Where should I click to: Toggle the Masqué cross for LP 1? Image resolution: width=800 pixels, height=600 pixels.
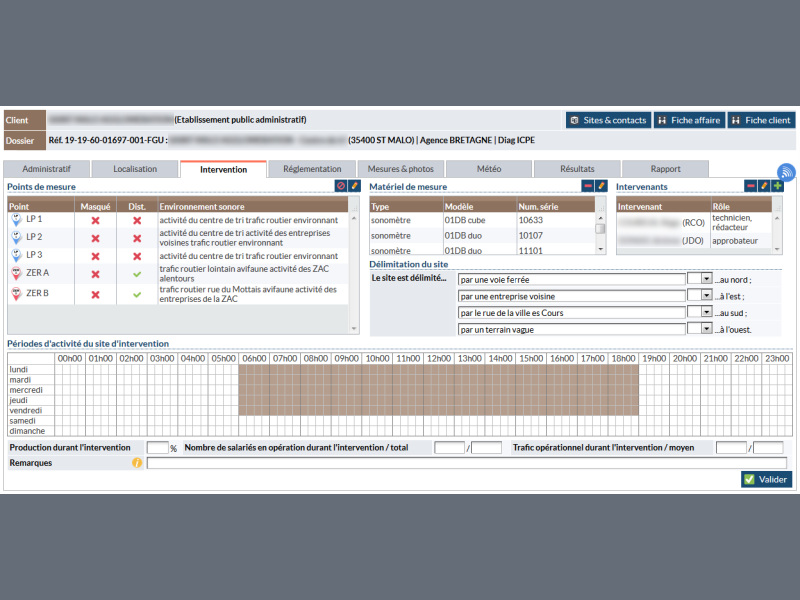pyautogui.click(x=95, y=220)
